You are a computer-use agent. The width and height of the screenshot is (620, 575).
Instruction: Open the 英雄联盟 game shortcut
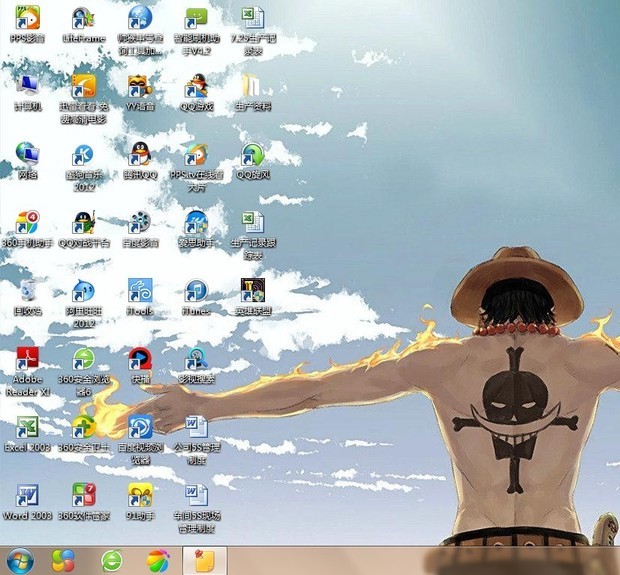tap(252, 291)
